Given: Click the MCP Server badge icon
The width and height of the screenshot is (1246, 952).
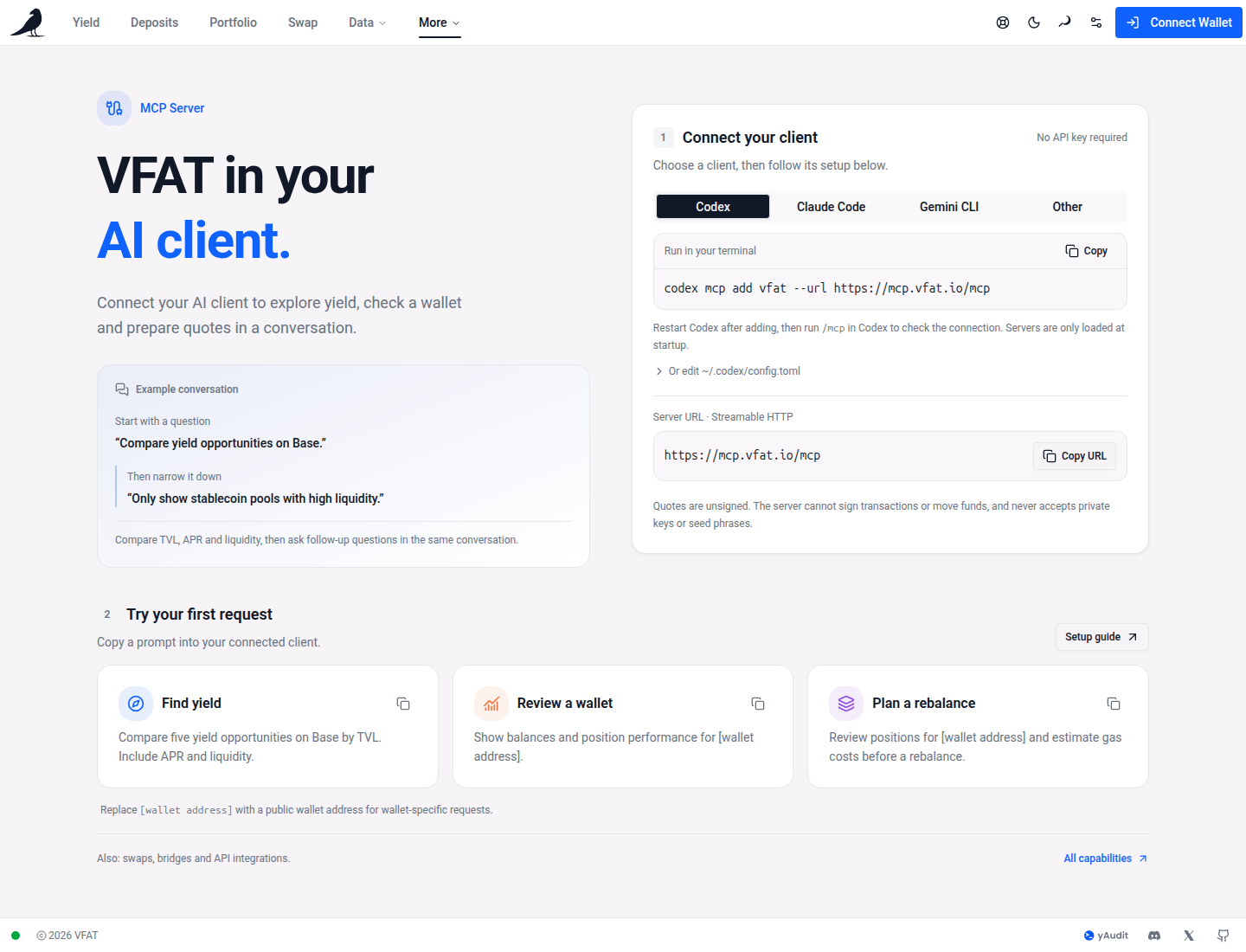Looking at the screenshot, I should tap(114, 108).
